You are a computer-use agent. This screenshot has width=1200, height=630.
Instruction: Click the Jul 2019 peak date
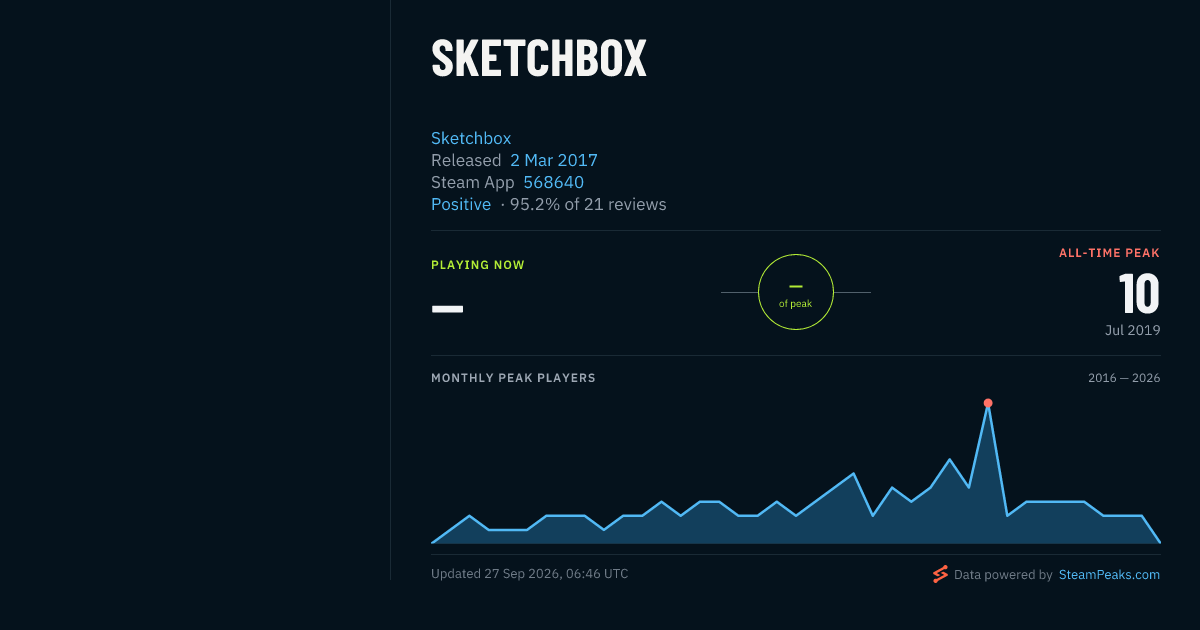click(x=1133, y=330)
